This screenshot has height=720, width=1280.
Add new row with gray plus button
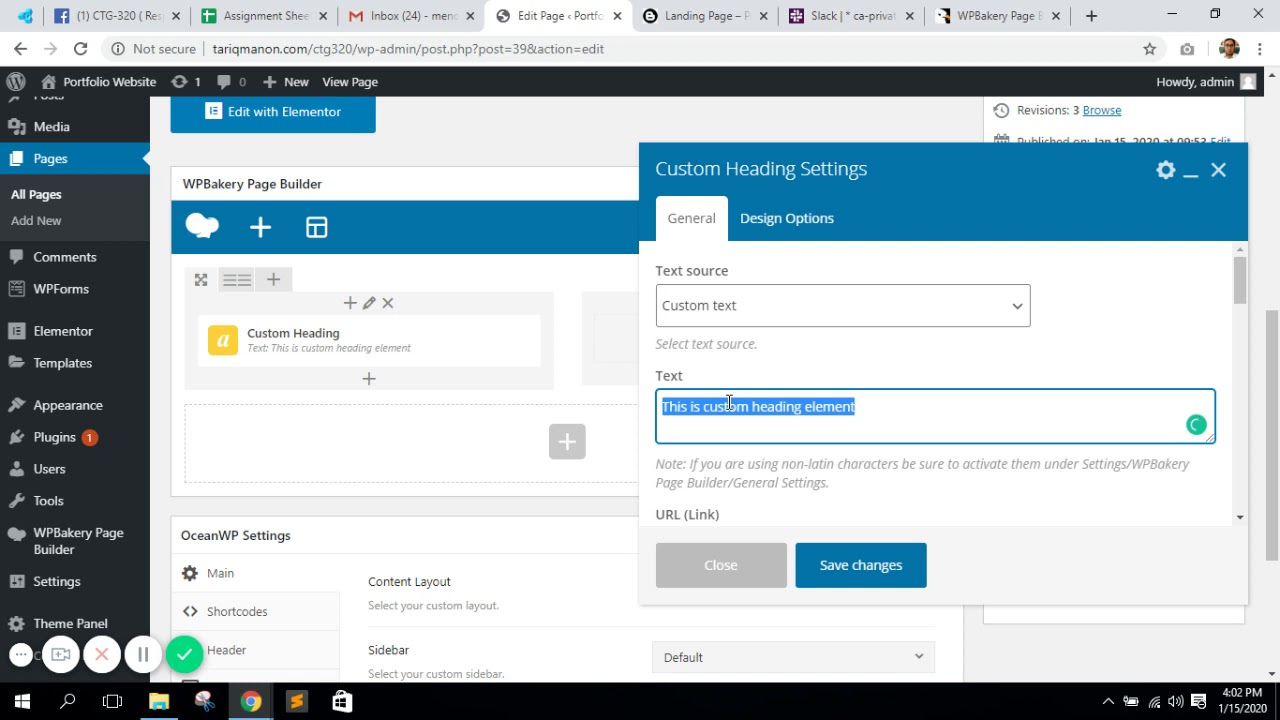tap(567, 442)
